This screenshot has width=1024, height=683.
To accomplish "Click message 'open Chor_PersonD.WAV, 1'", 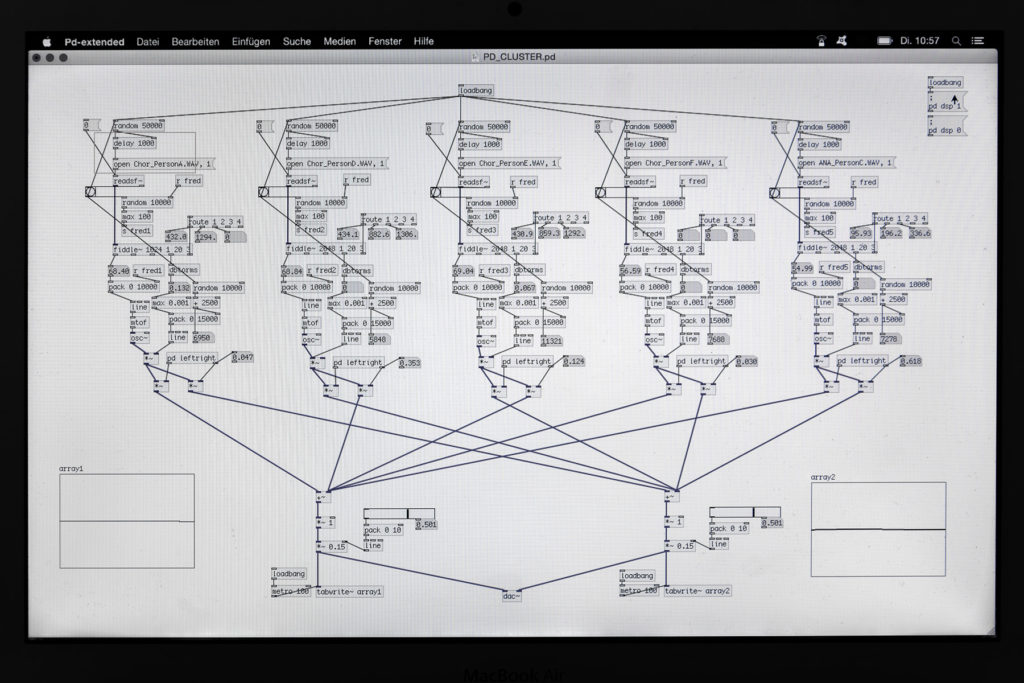I will [x=337, y=163].
